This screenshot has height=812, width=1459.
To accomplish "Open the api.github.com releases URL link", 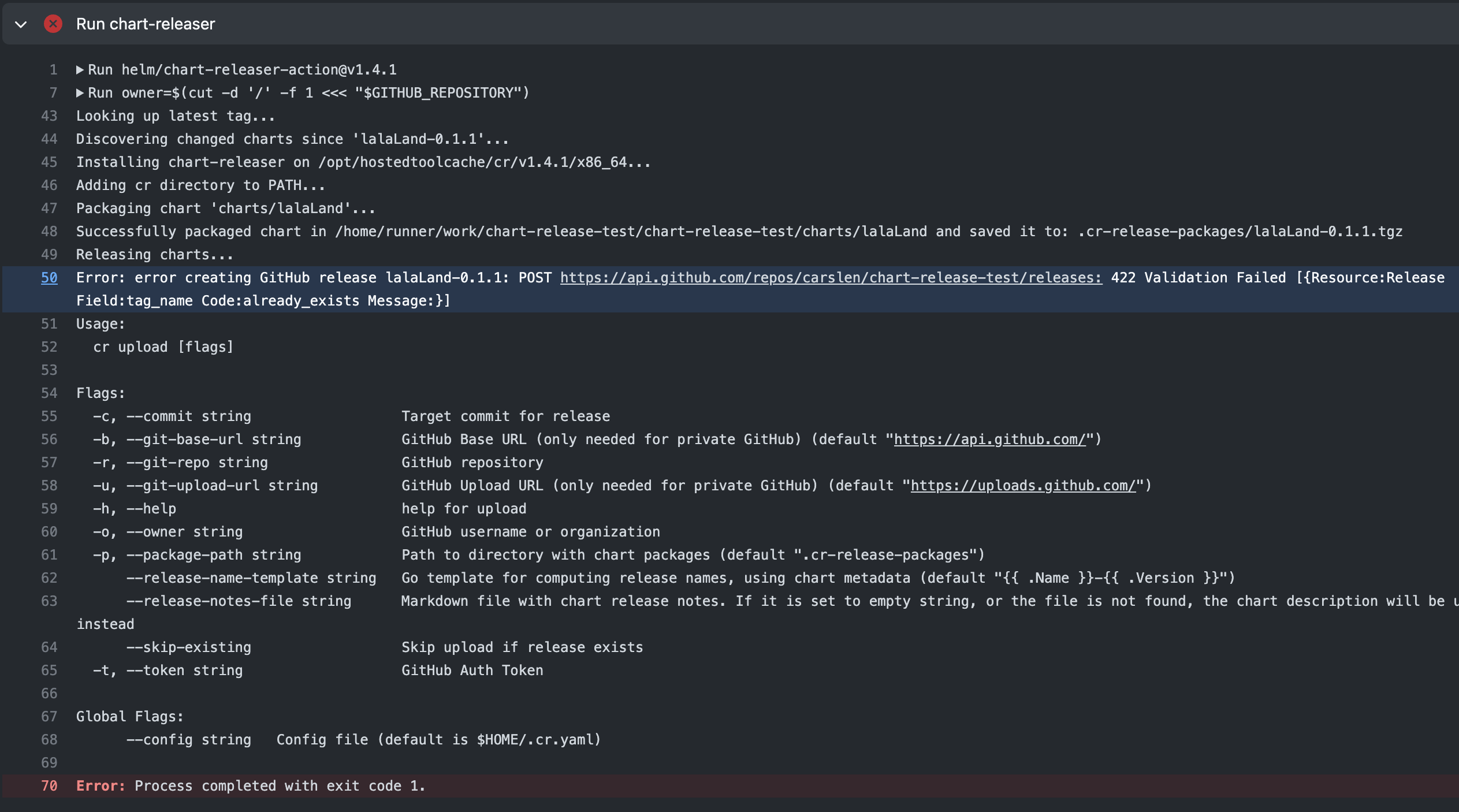I will [x=831, y=278].
